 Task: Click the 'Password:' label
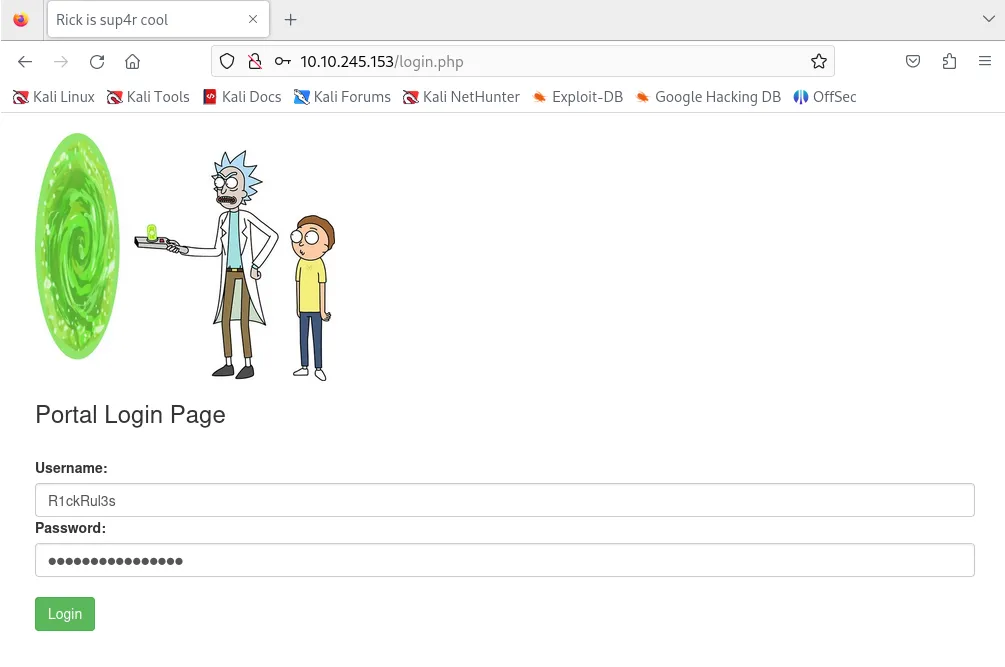71,528
